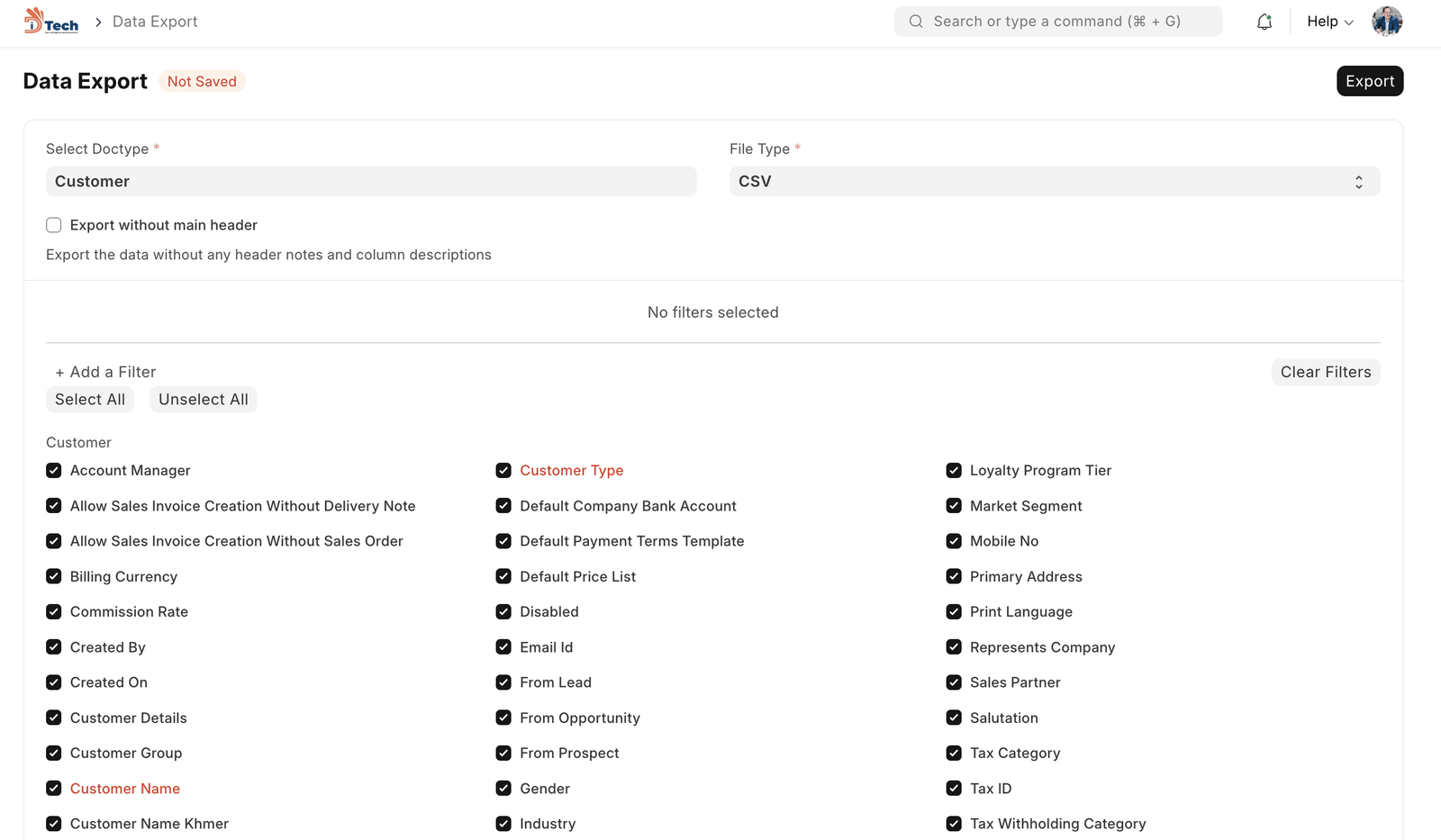This screenshot has height=840, width=1441.
Task: Focus the search command bar
Action: (1057, 22)
